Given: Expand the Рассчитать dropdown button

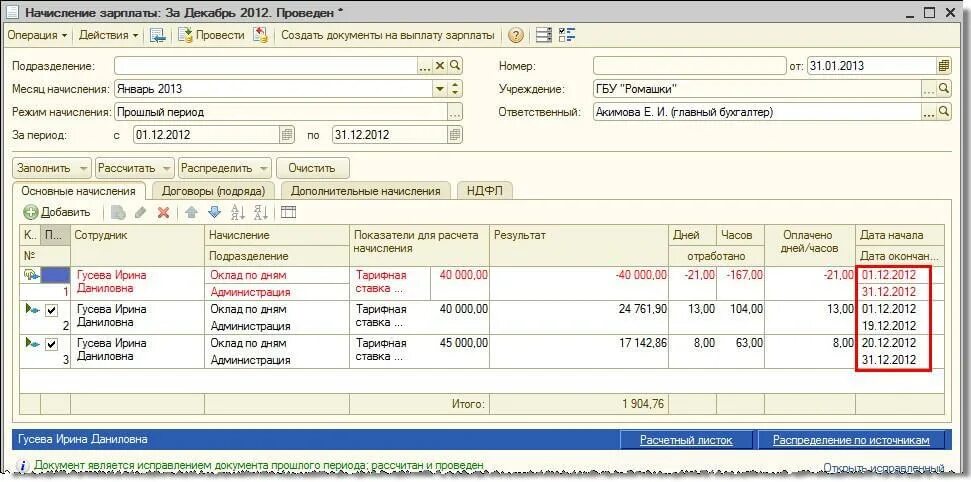Looking at the screenshot, I should point(167,168).
